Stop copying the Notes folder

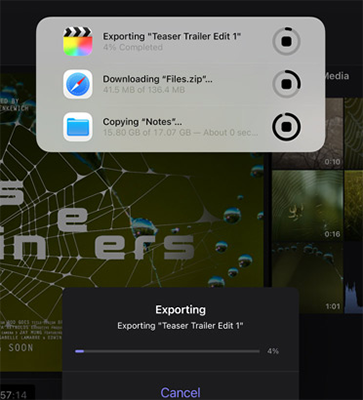[x=287, y=127]
